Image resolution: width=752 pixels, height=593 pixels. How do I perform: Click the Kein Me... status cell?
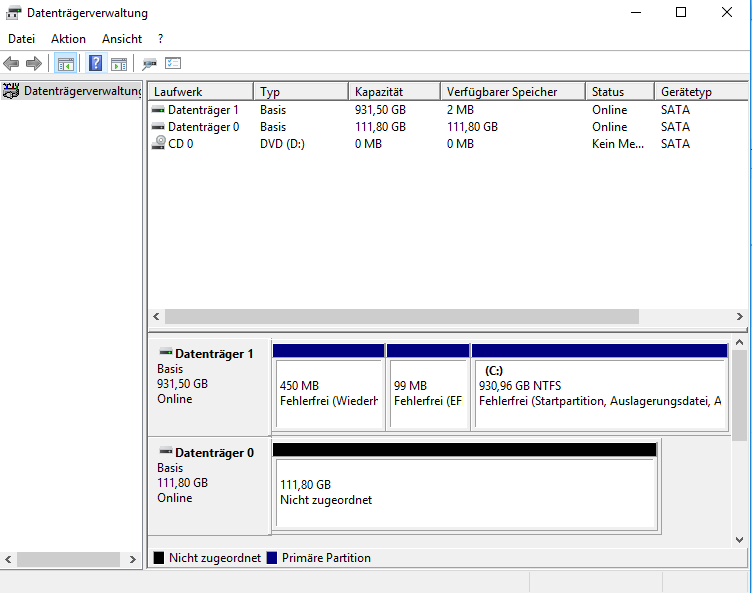618,144
